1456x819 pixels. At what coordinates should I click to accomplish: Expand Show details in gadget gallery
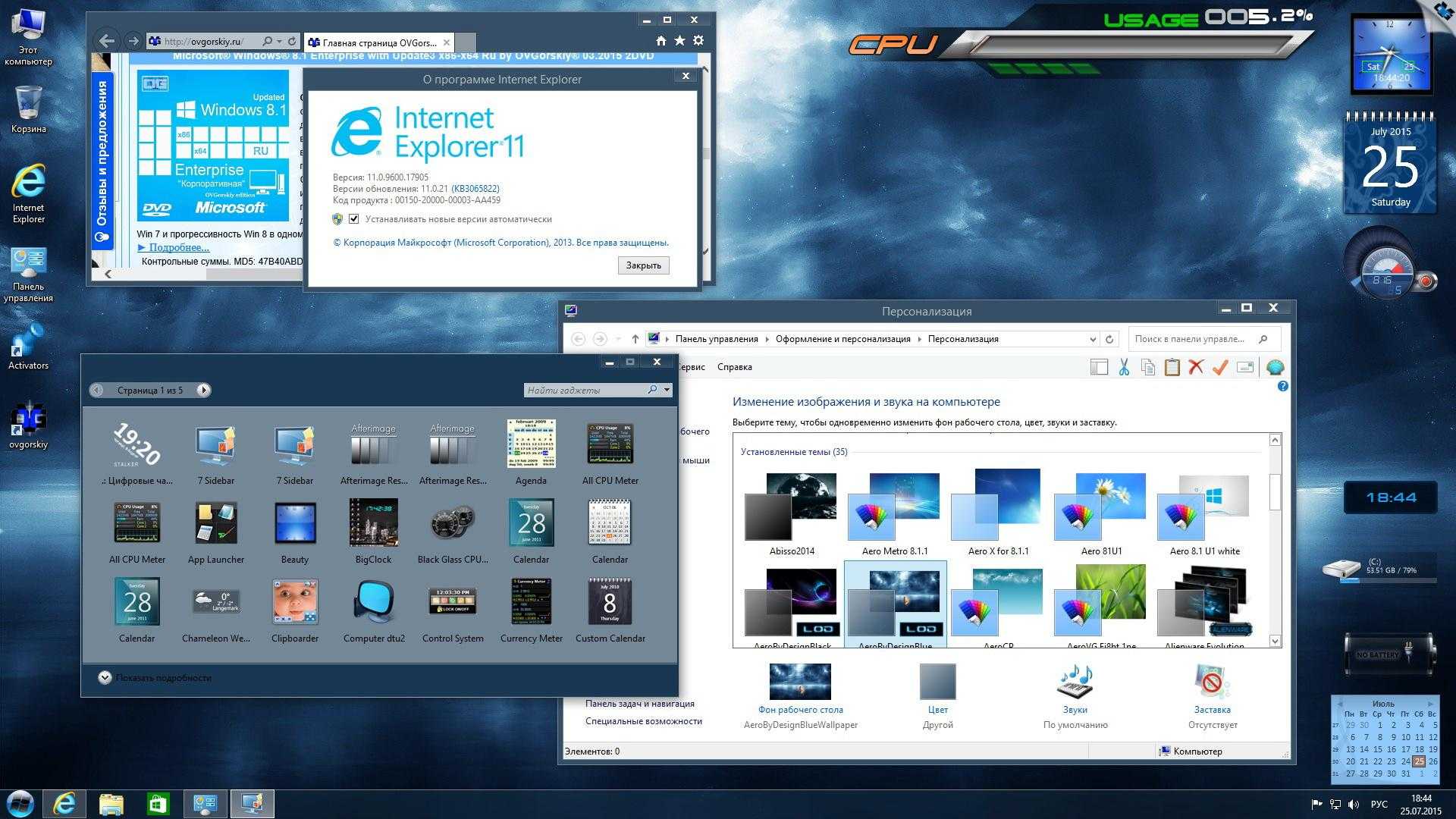pyautogui.click(x=105, y=677)
